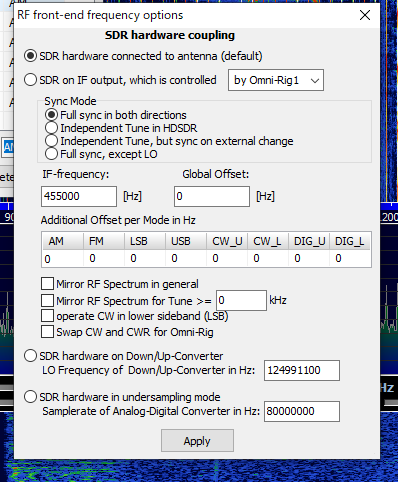This screenshot has width=398, height=482.
Task: Click the USB offset value cell
Action: (x=186, y=258)
